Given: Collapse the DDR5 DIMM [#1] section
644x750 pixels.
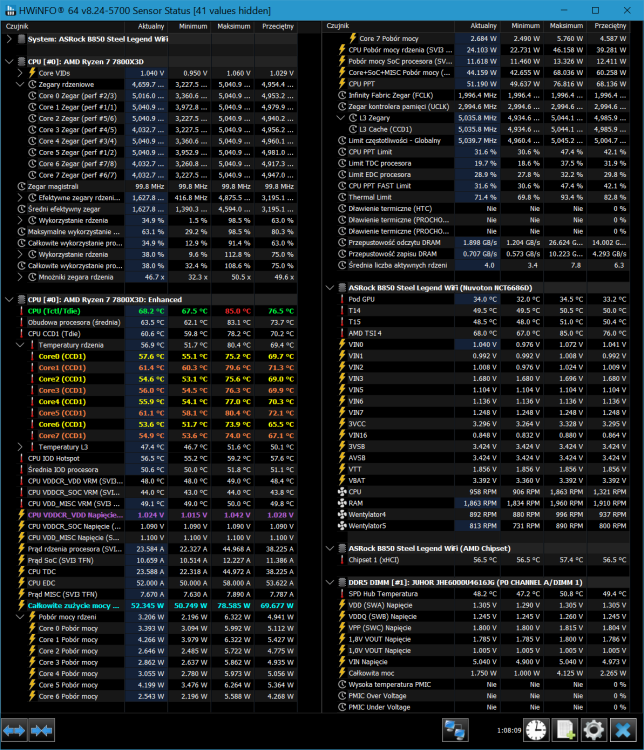Looking at the screenshot, I should pos(330,583).
